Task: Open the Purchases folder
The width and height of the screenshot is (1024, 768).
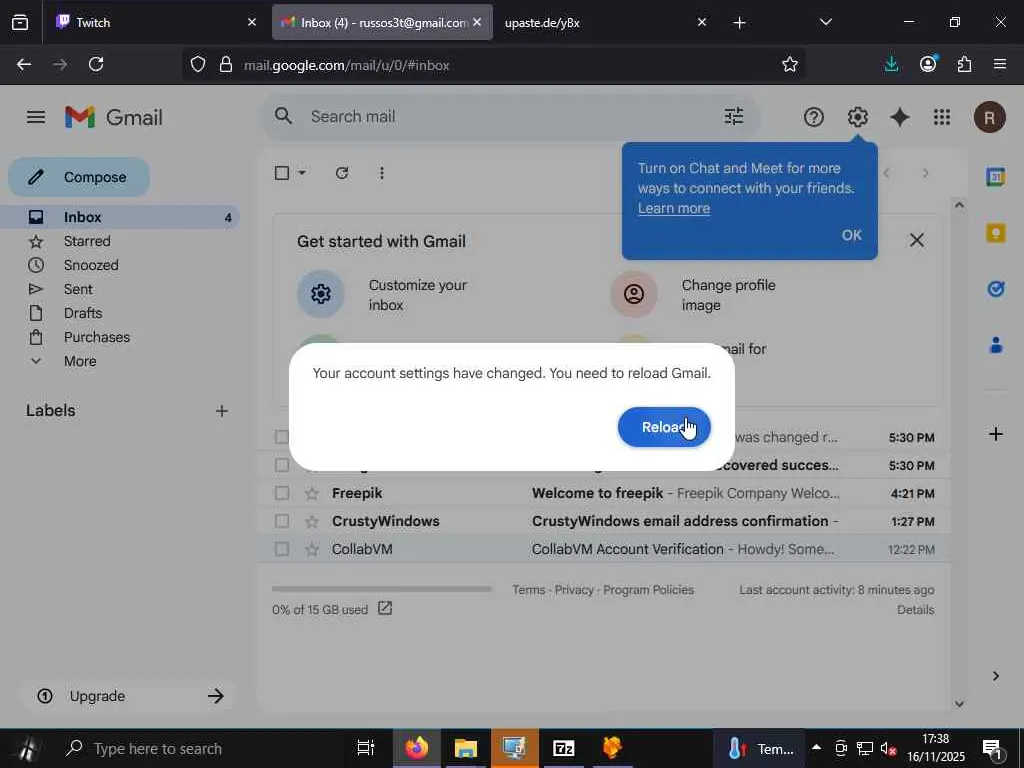Action: click(x=97, y=337)
